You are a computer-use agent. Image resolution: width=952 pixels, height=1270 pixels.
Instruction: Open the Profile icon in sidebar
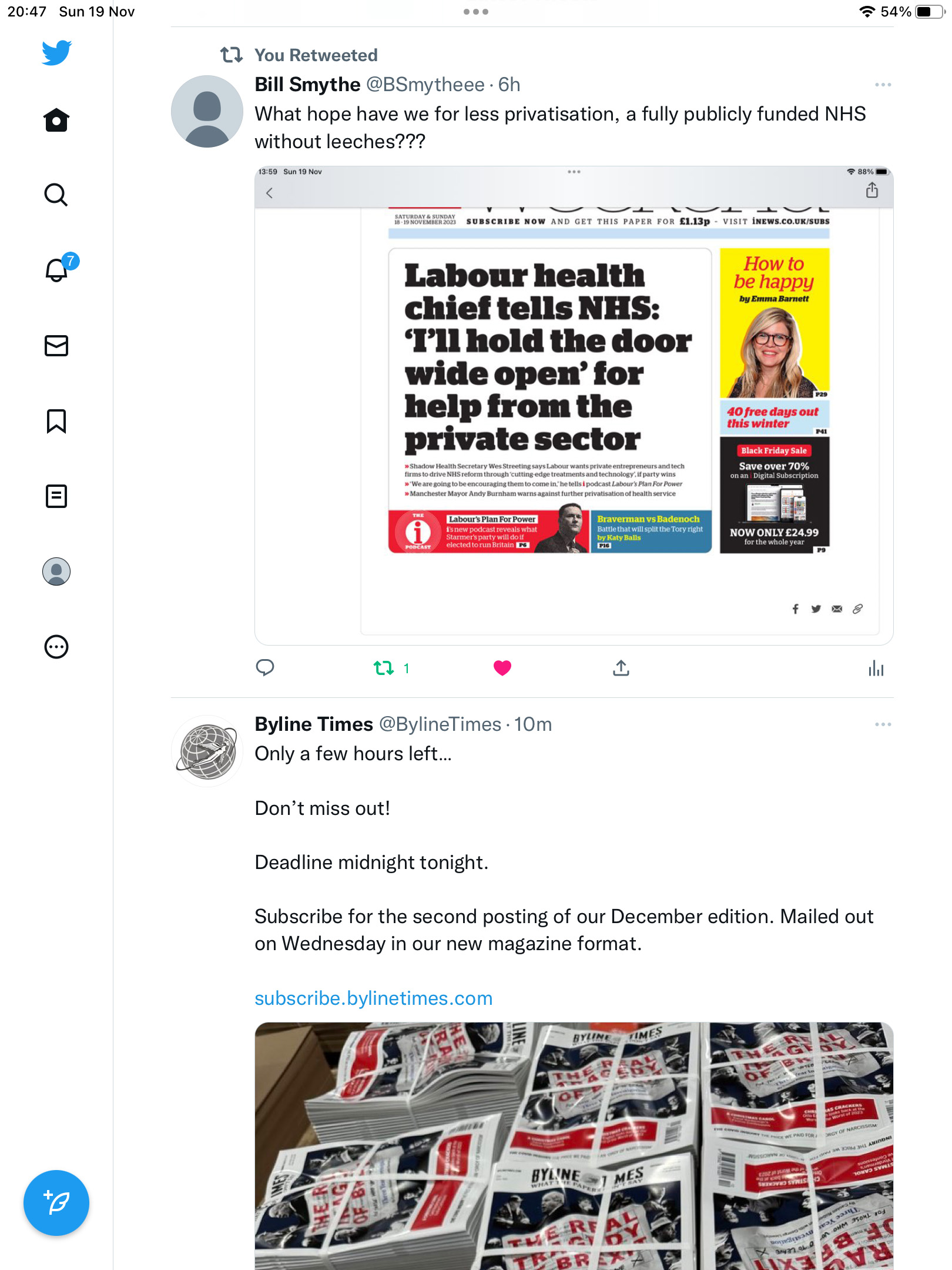click(56, 571)
